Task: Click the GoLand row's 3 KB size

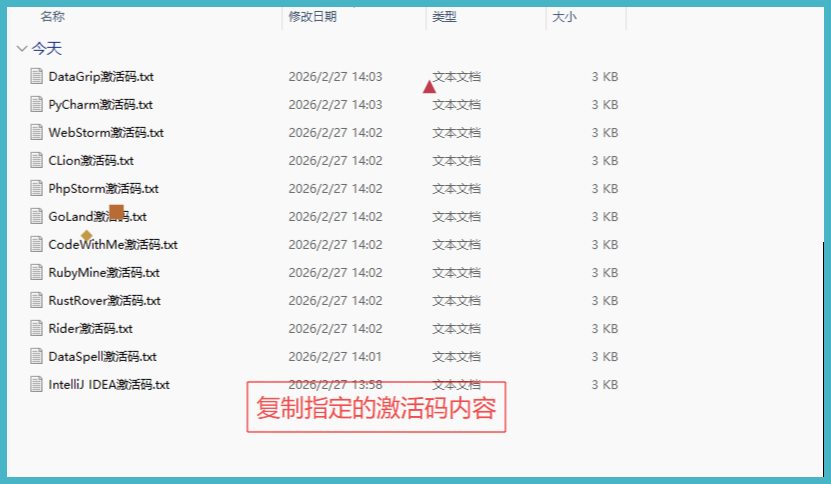Action: (605, 217)
